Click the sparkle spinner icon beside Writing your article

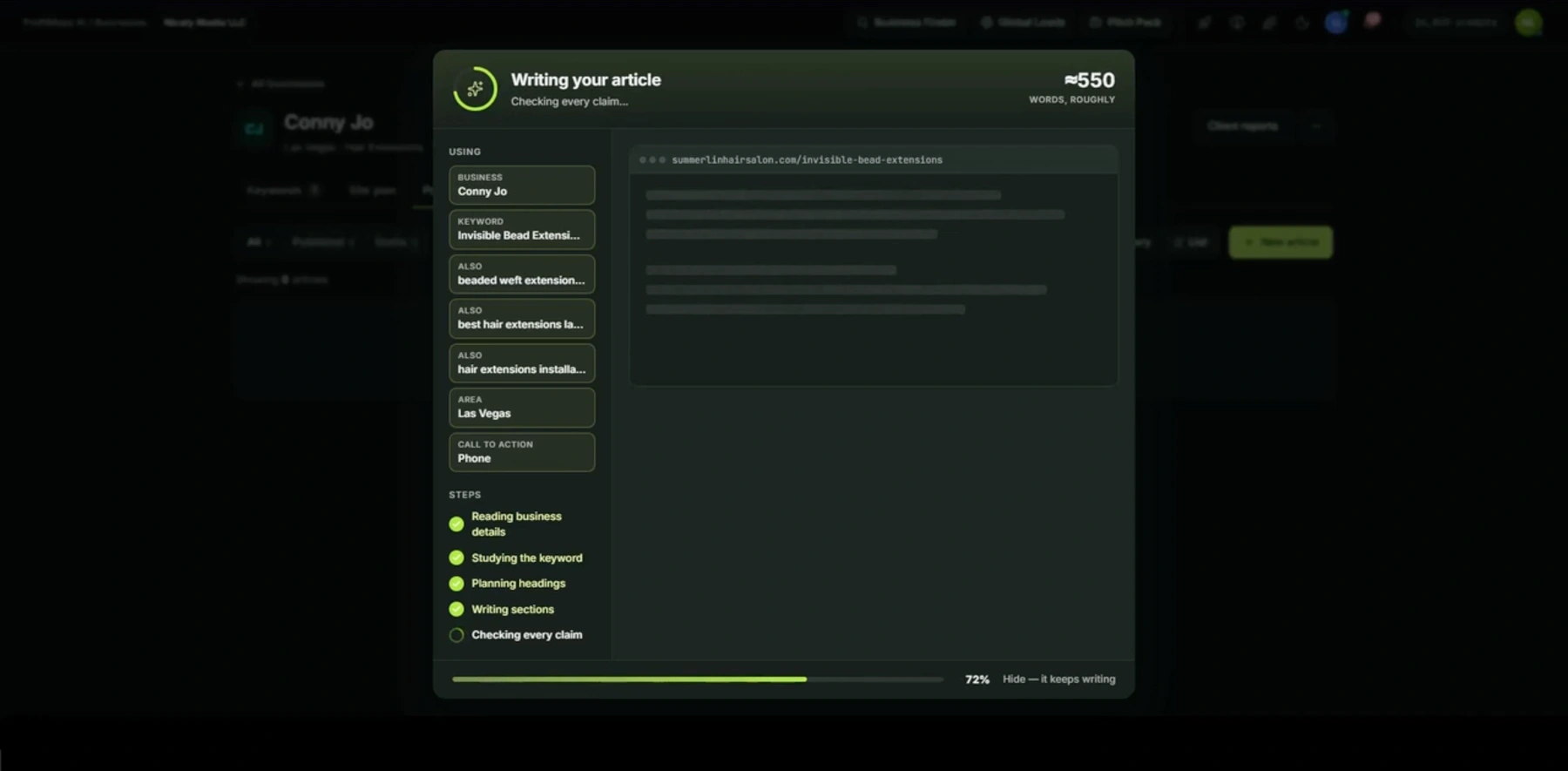475,89
